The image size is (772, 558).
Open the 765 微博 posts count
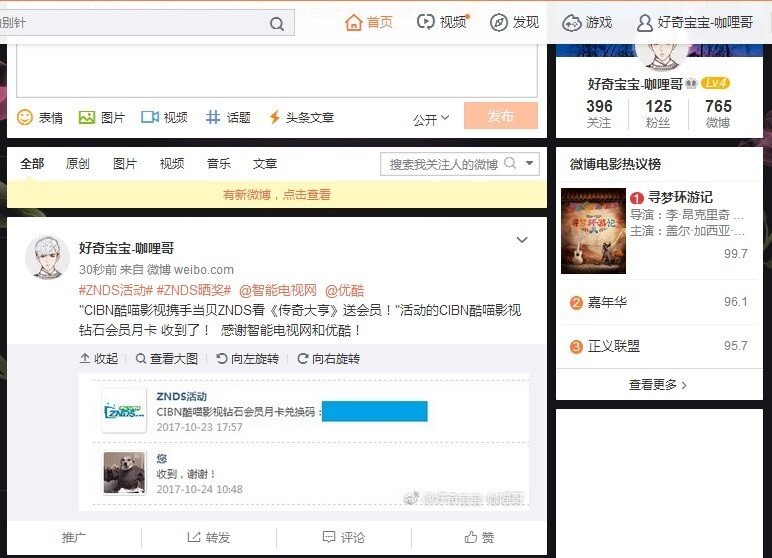coord(718,113)
